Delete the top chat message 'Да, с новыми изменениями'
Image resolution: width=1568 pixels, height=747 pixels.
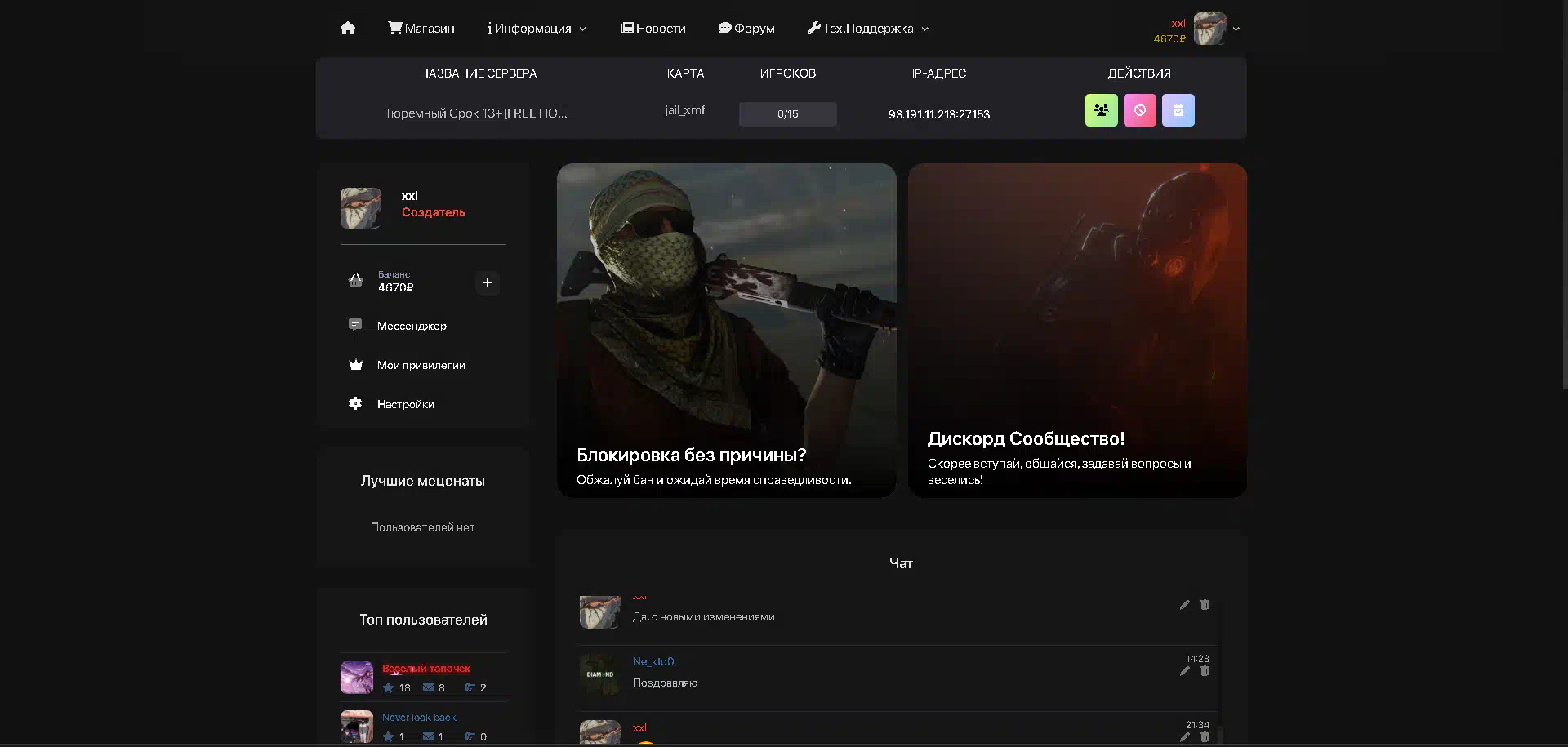(1205, 605)
